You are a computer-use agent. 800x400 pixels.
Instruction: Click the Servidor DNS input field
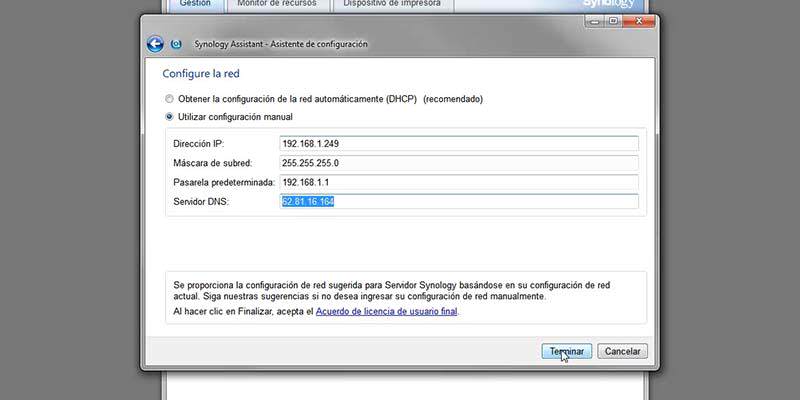(459, 202)
